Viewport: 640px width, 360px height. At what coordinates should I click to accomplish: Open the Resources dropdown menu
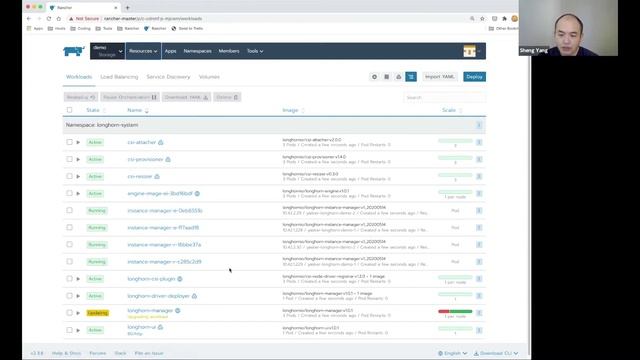click(143, 51)
